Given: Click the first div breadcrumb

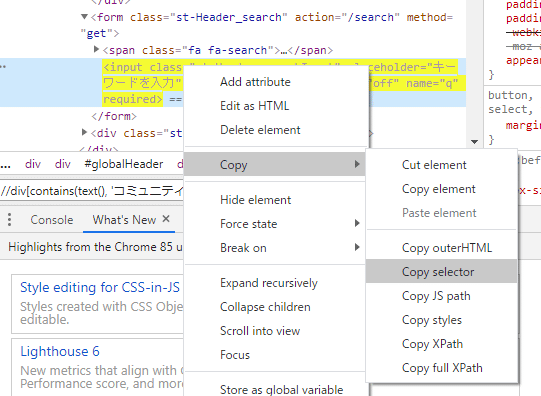Looking at the screenshot, I should click(x=33, y=164).
